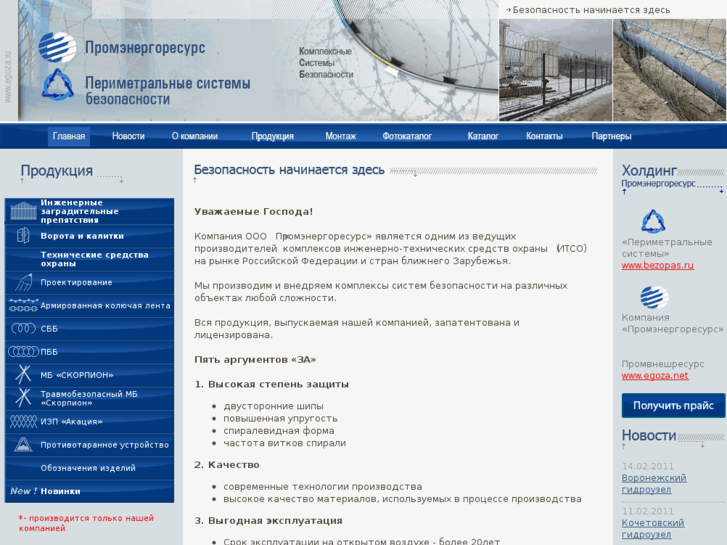Click the Промвнешресурс label in the sidebar
This screenshot has height=545, width=727.
tap(663, 364)
